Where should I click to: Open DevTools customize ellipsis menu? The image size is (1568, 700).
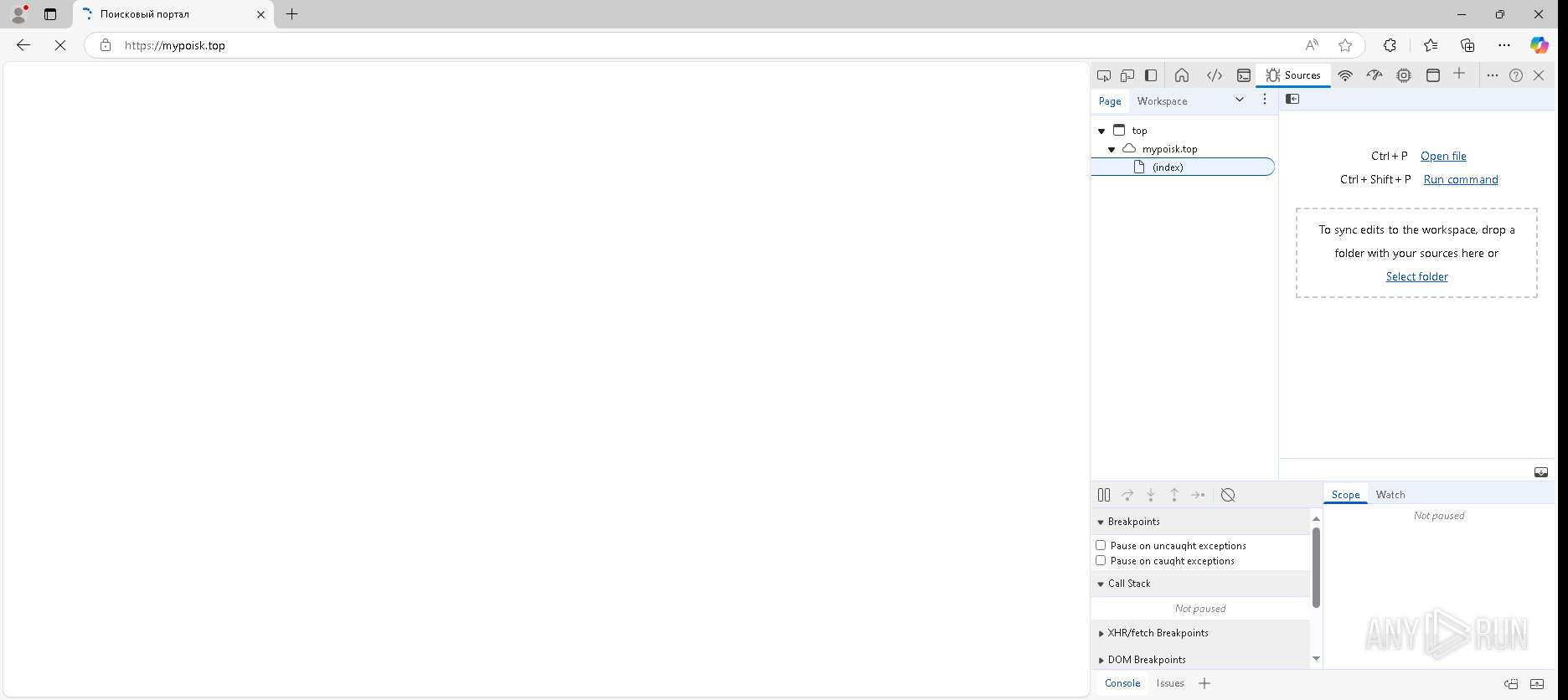tap(1493, 75)
